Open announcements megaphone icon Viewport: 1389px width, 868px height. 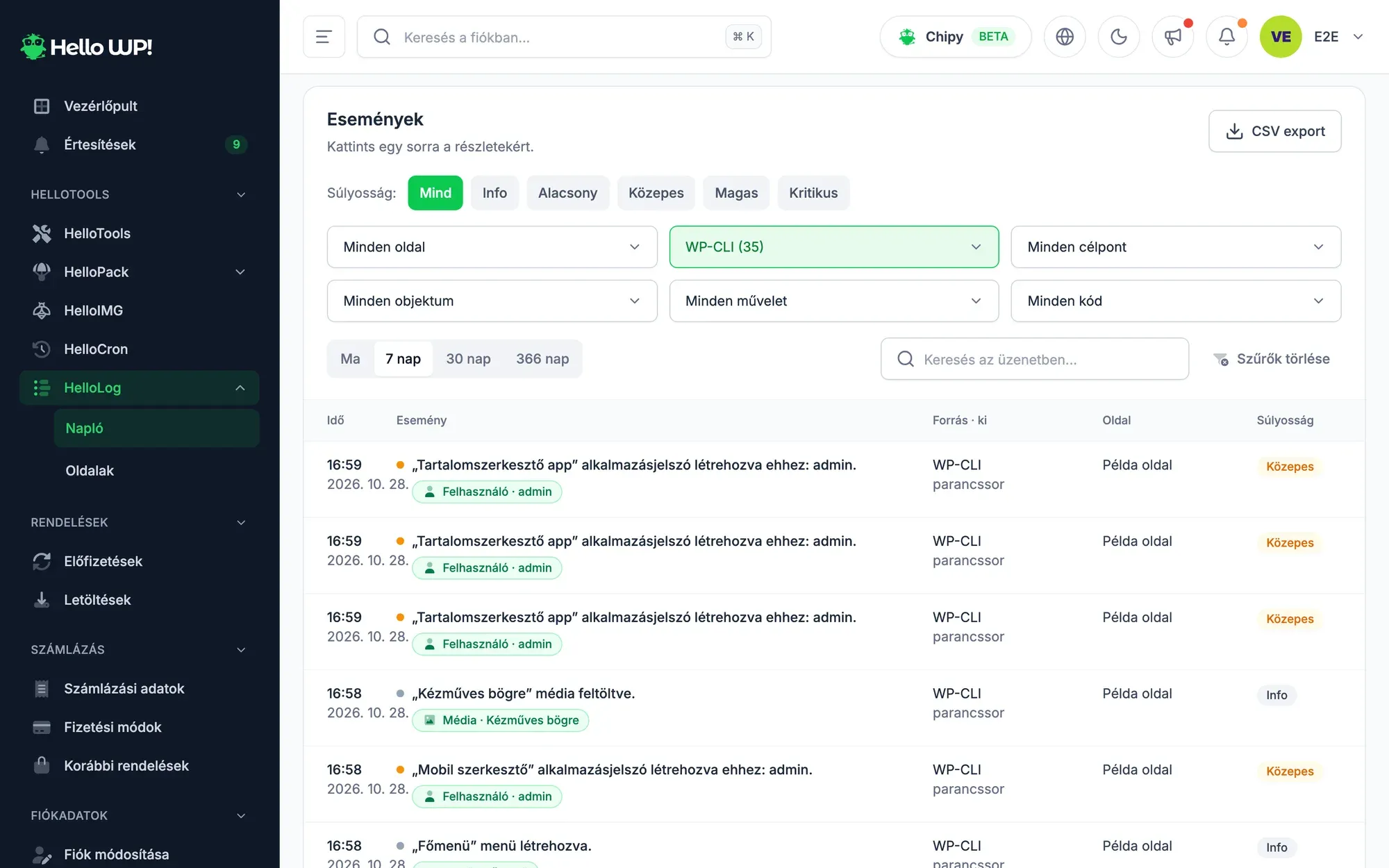[x=1173, y=37]
